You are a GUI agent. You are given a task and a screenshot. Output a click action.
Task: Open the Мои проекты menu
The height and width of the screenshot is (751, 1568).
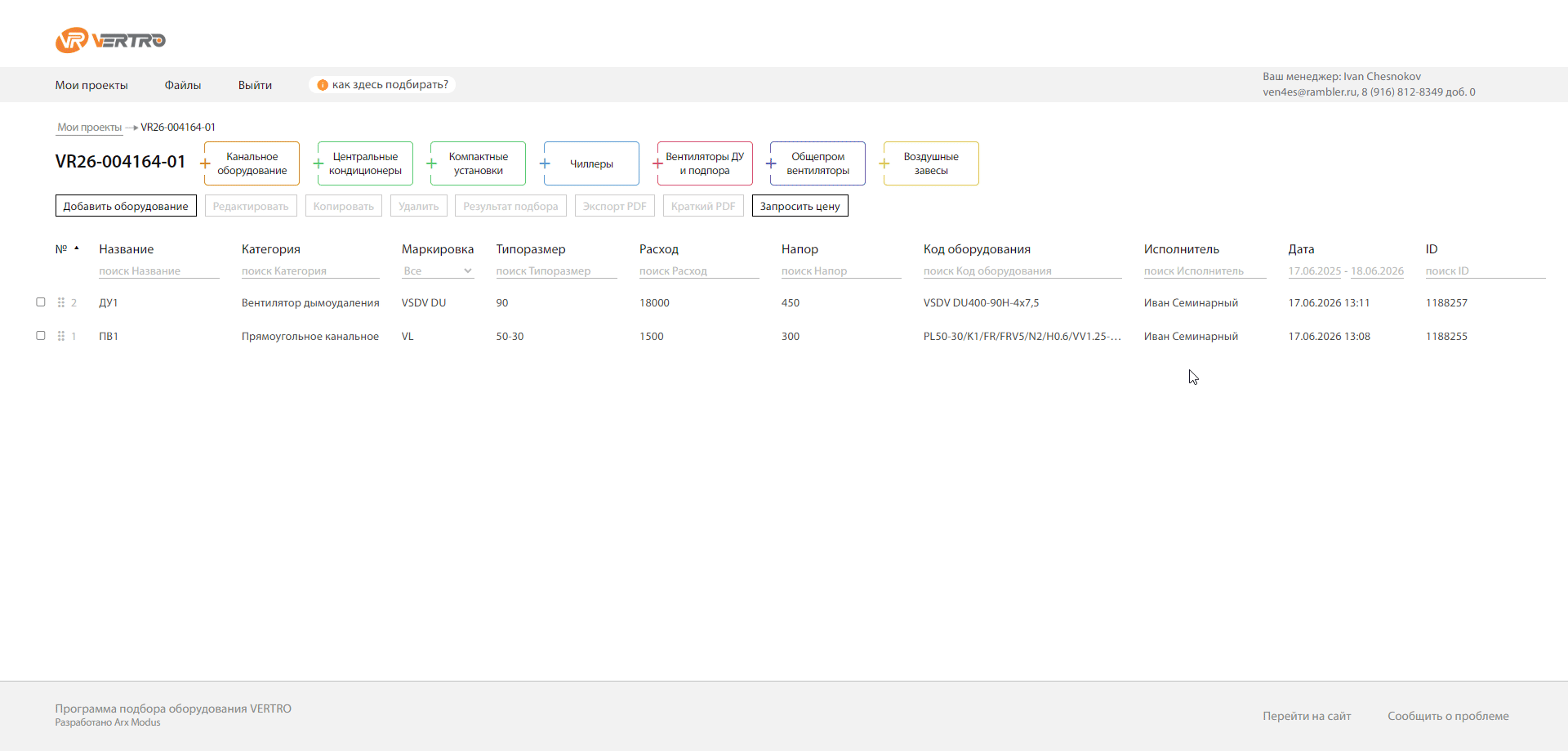coord(91,85)
